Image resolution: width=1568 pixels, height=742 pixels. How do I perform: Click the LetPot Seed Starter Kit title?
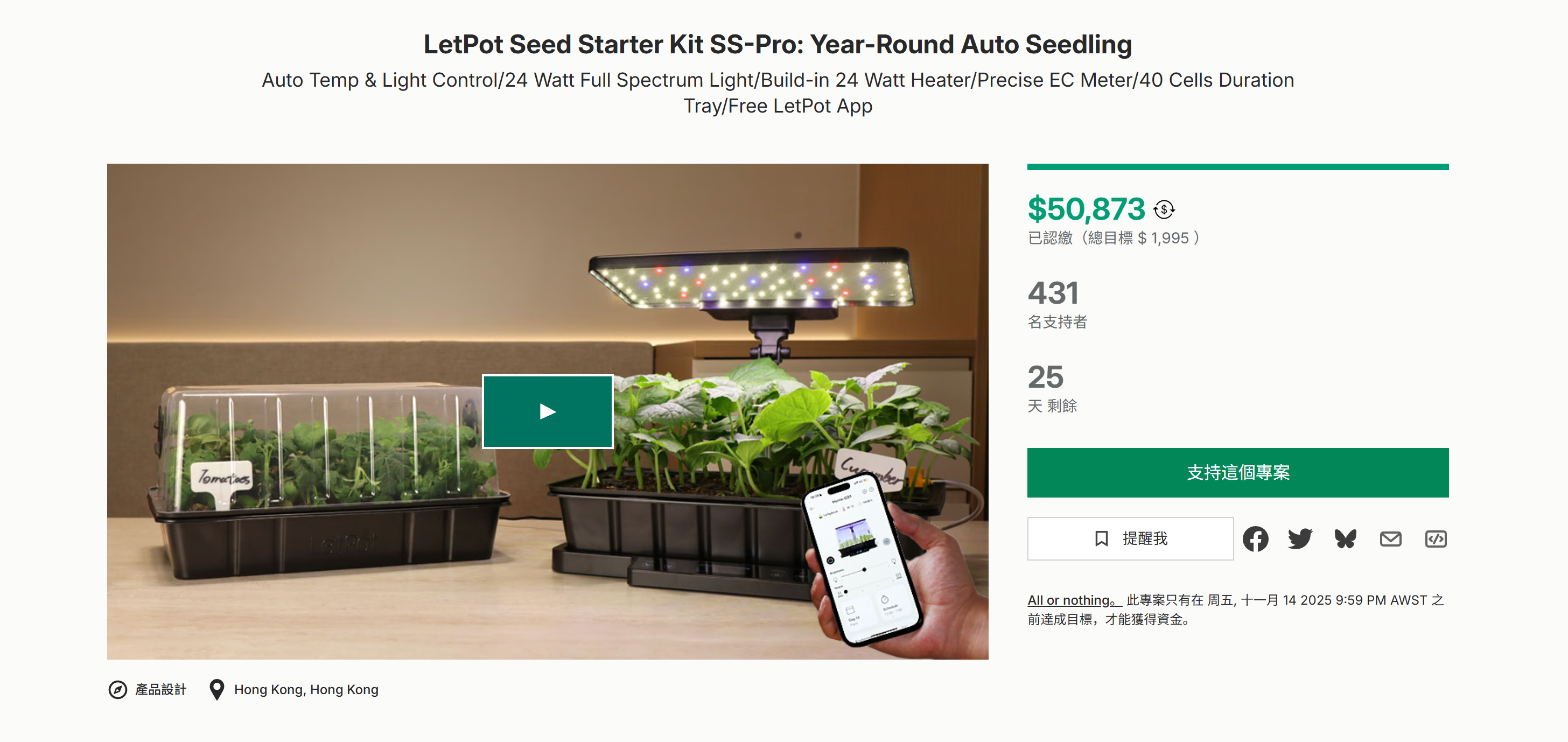(x=778, y=45)
